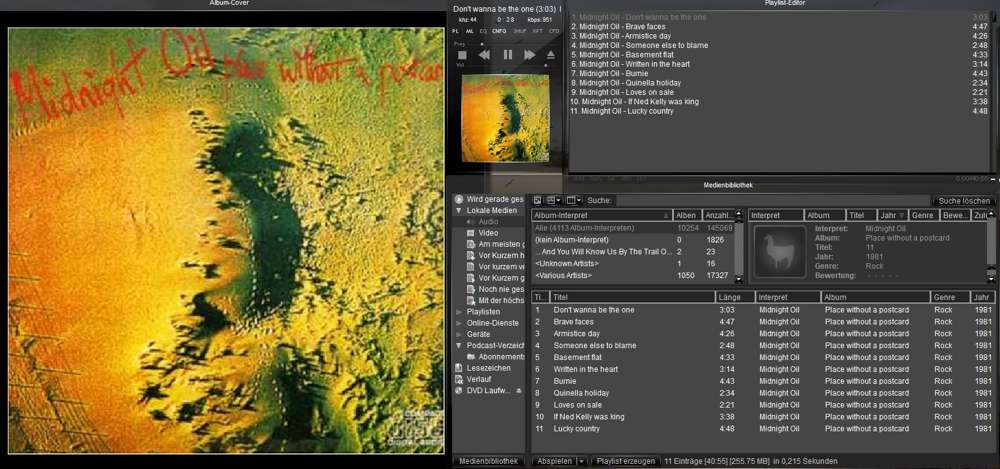The height and width of the screenshot is (469, 1000).
Task: Skip back to the previous track
Action: [484, 55]
